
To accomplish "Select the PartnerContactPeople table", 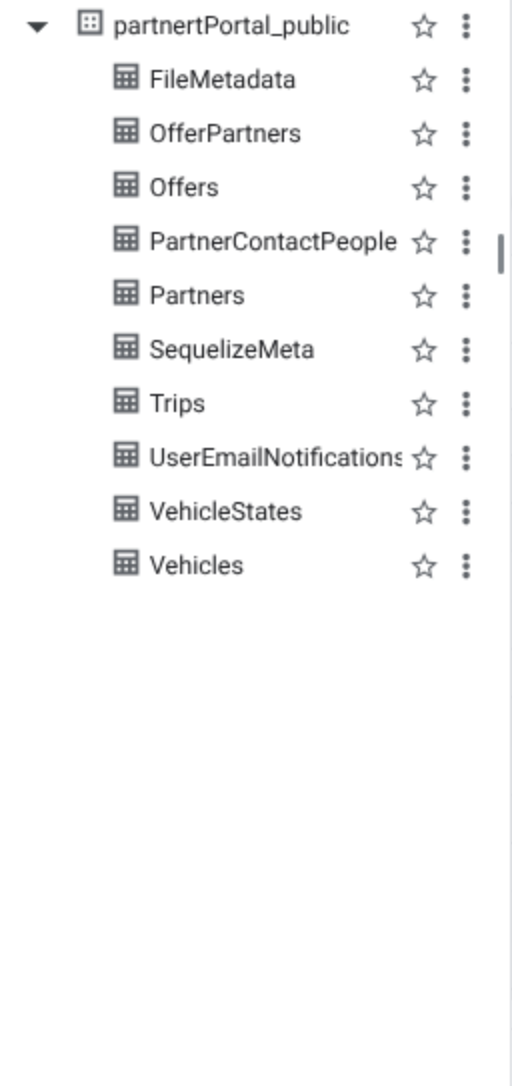I will click(x=273, y=242).
